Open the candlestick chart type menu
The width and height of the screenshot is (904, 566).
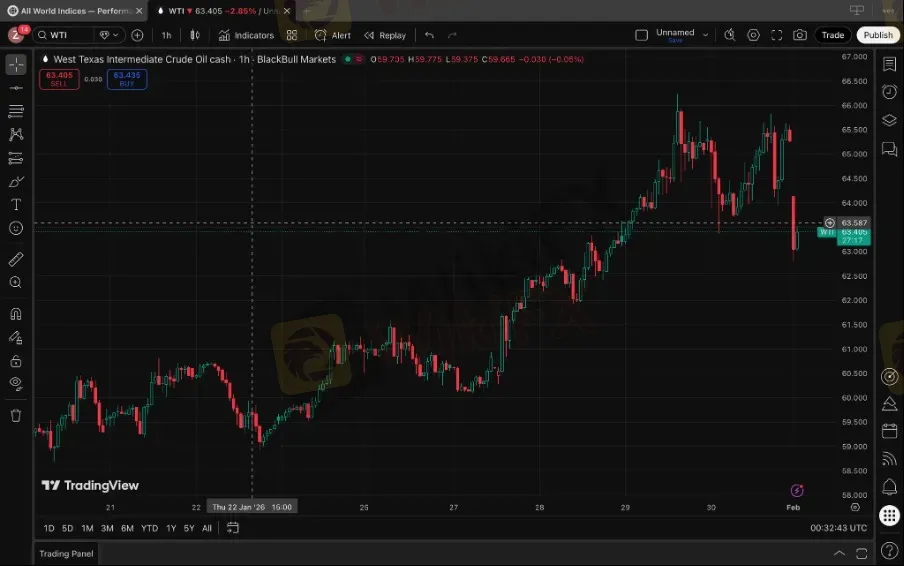[x=195, y=35]
